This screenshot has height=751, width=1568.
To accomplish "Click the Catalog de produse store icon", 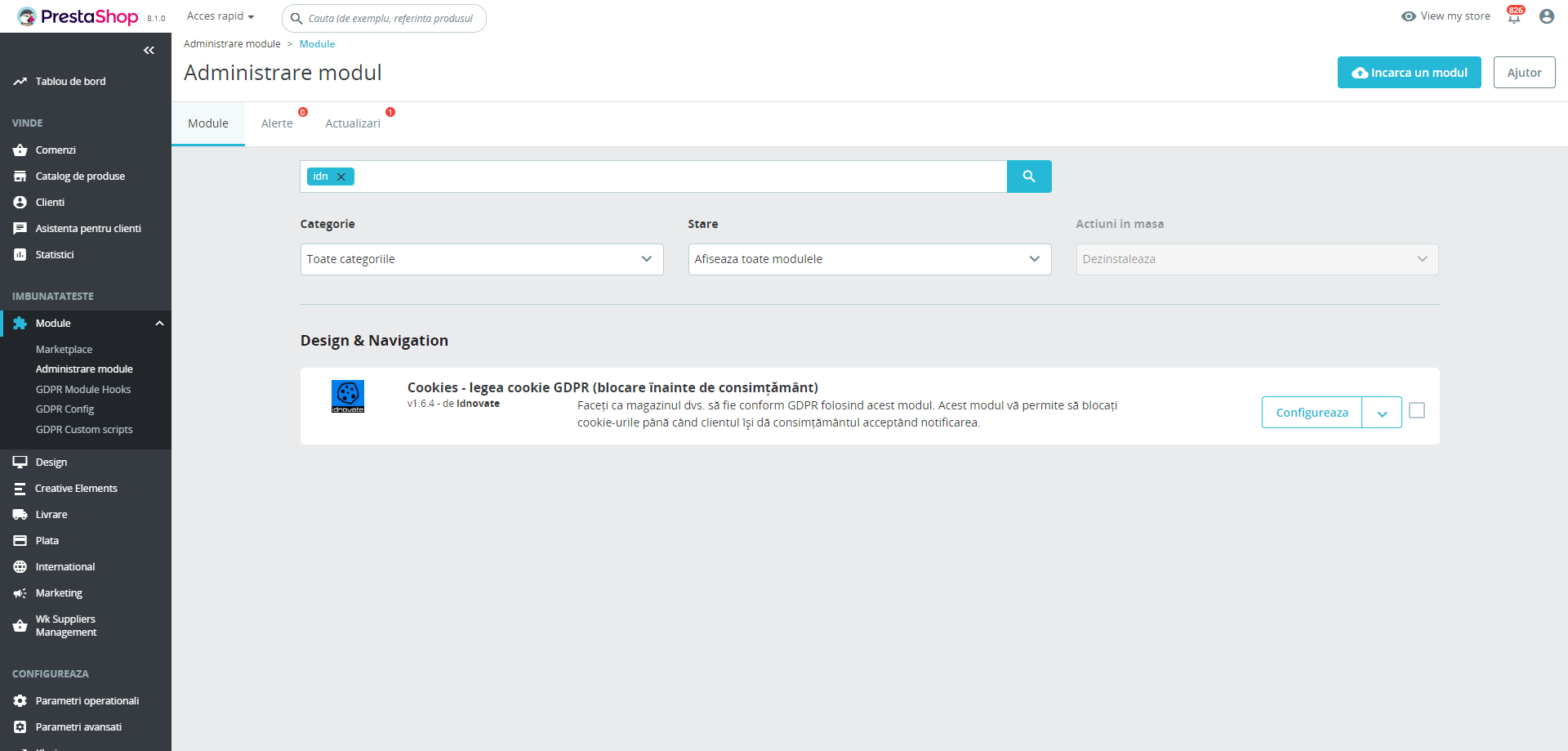I will point(20,177).
